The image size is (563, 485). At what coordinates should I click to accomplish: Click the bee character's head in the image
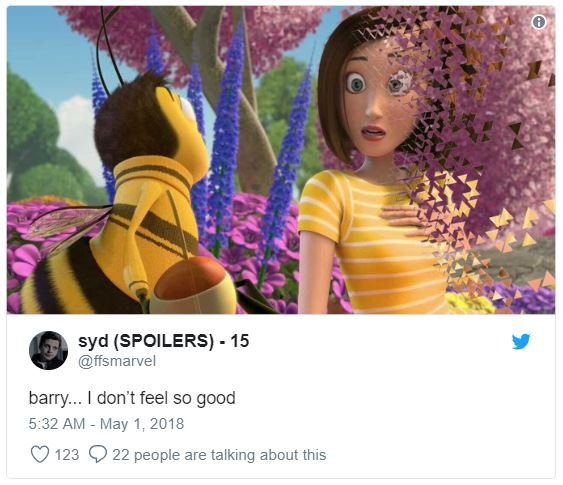(151, 120)
